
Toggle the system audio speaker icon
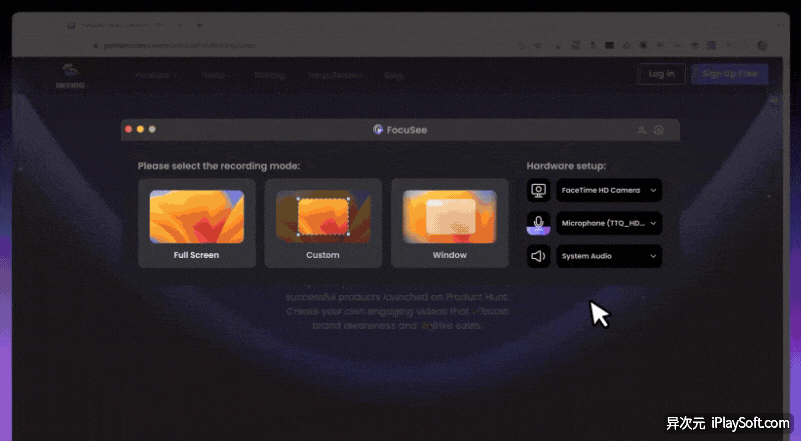coord(538,256)
